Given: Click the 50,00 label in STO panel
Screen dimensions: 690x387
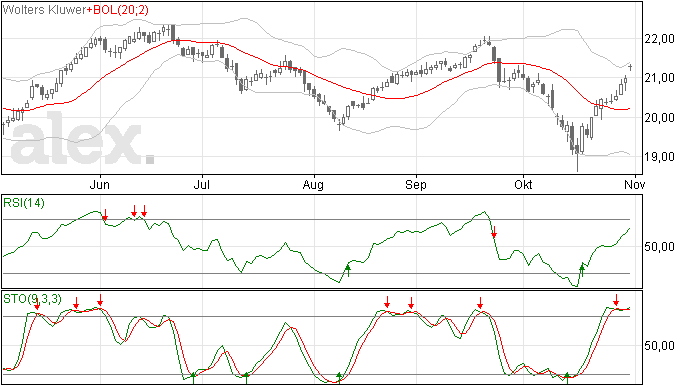Looking at the screenshot, I should (659, 346).
